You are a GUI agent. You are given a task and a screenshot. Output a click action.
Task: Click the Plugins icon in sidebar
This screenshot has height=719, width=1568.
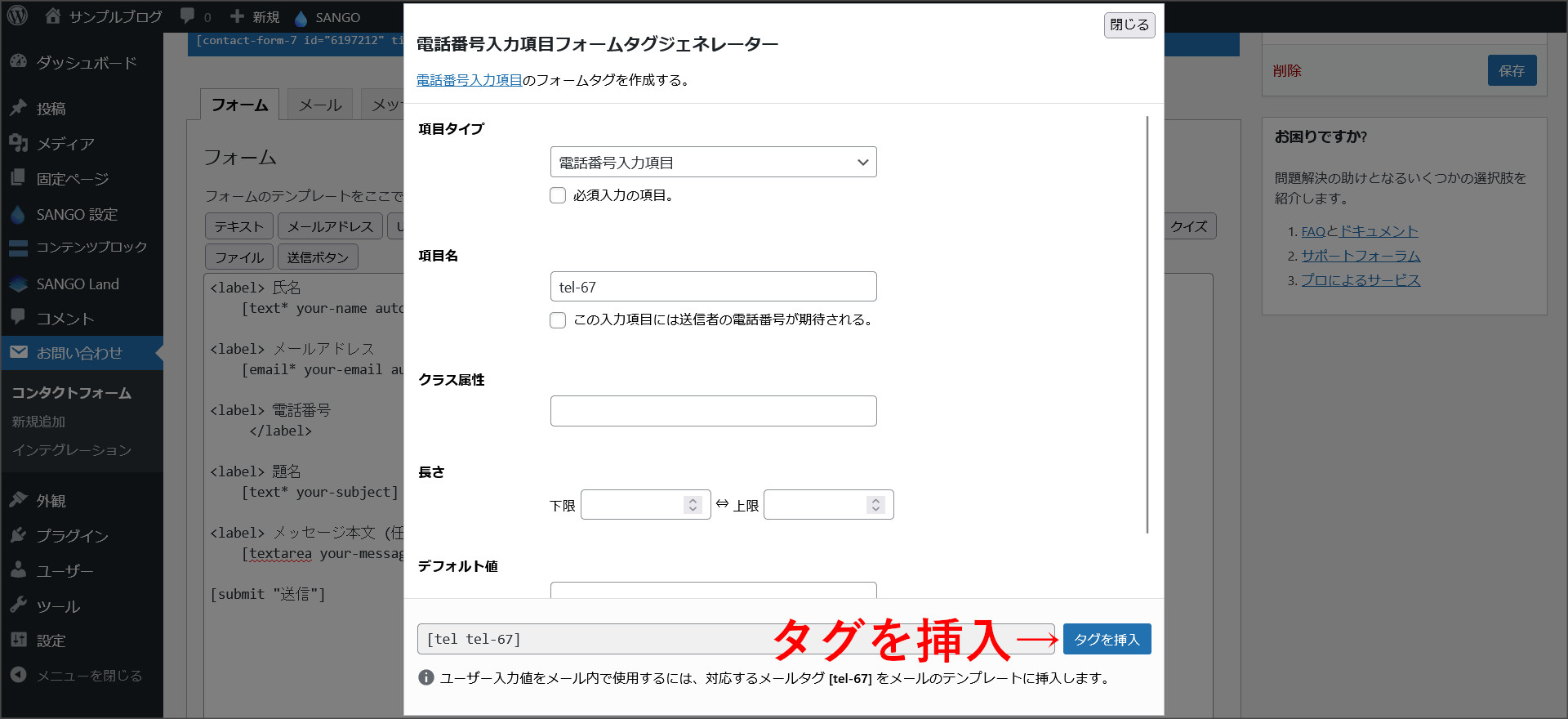(19, 535)
